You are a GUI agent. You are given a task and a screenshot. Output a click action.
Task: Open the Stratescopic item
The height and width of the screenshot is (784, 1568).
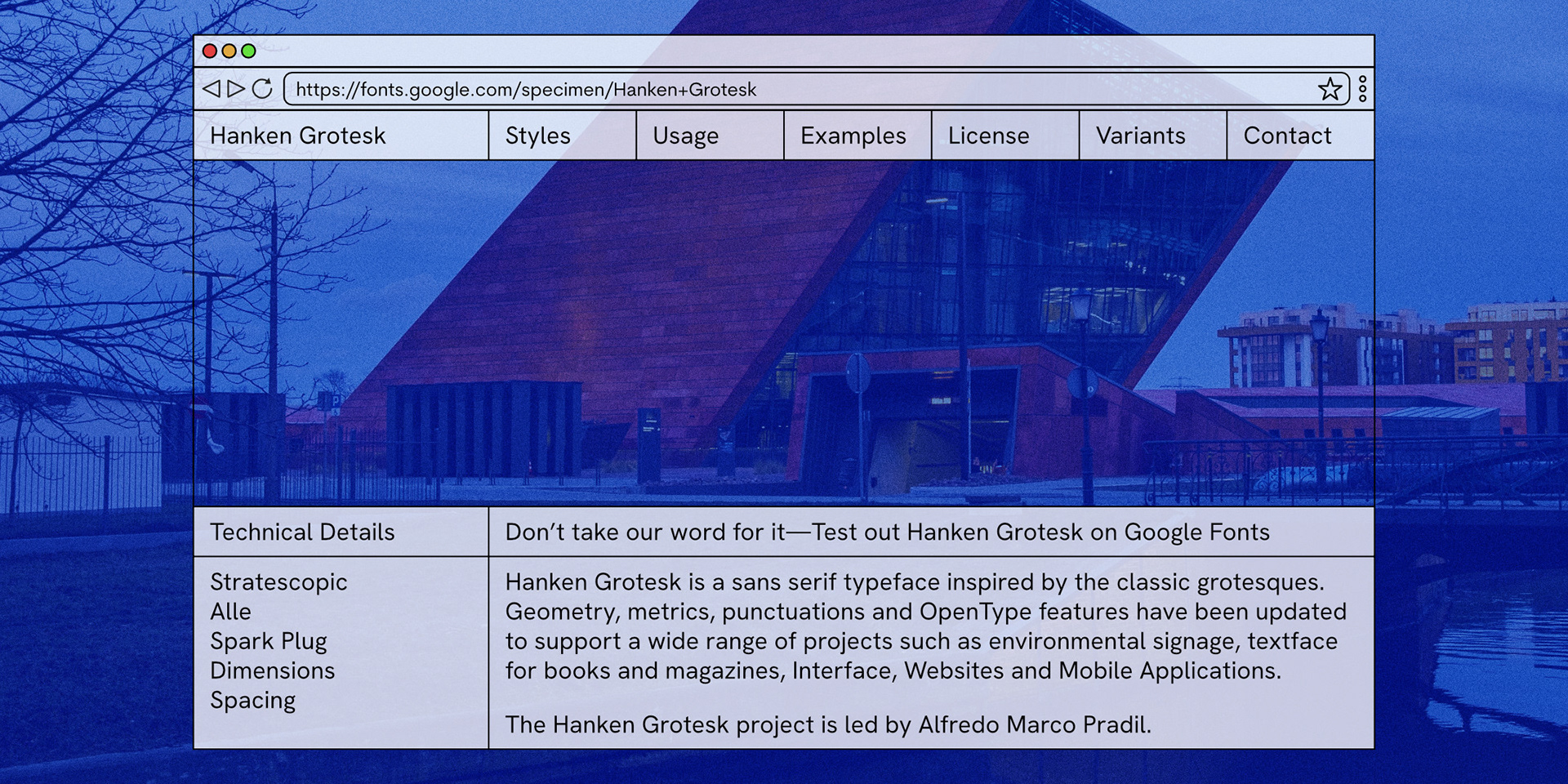[278, 582]
